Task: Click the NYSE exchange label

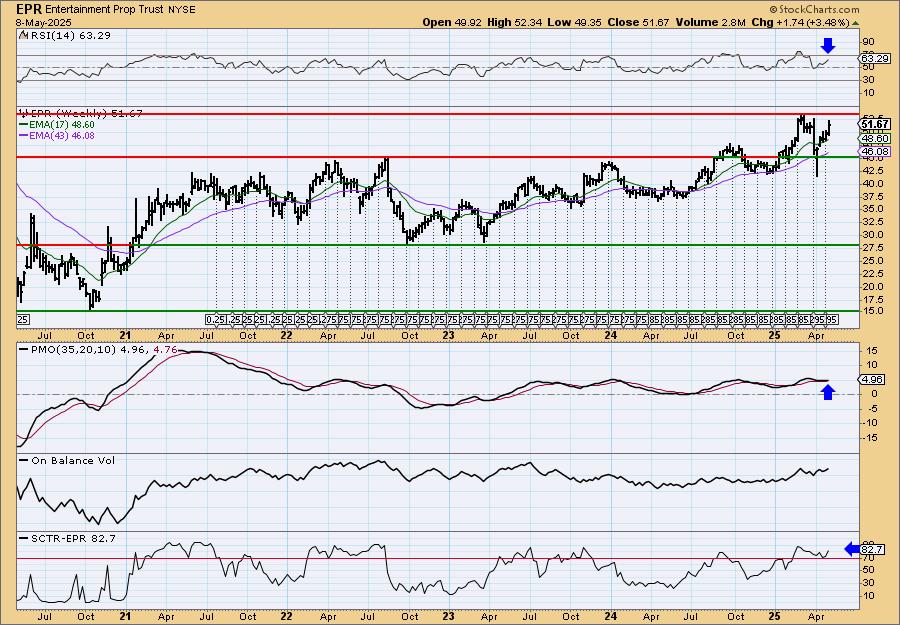Action: point(180,10)
